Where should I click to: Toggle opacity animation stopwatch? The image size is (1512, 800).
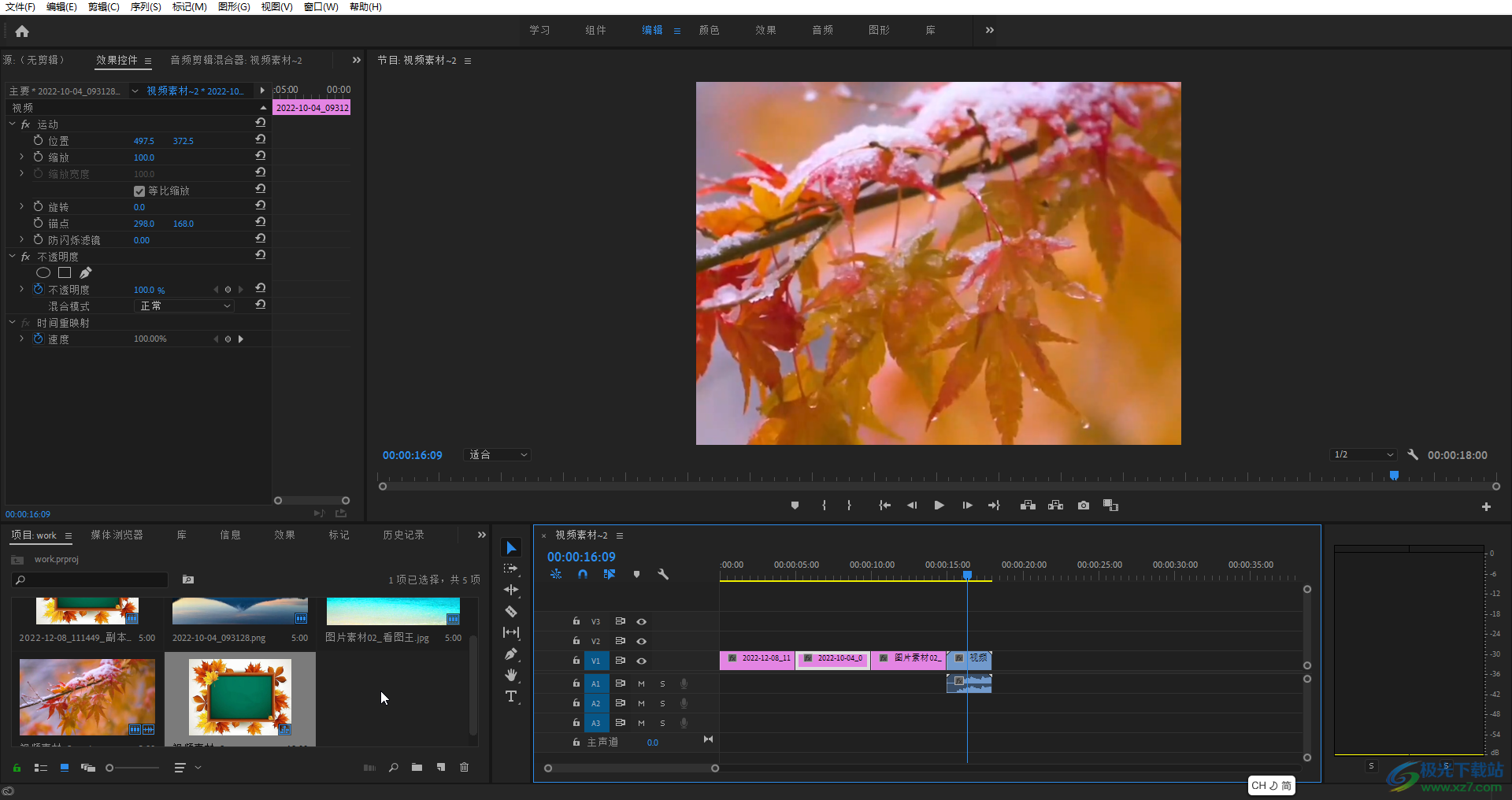38,290
